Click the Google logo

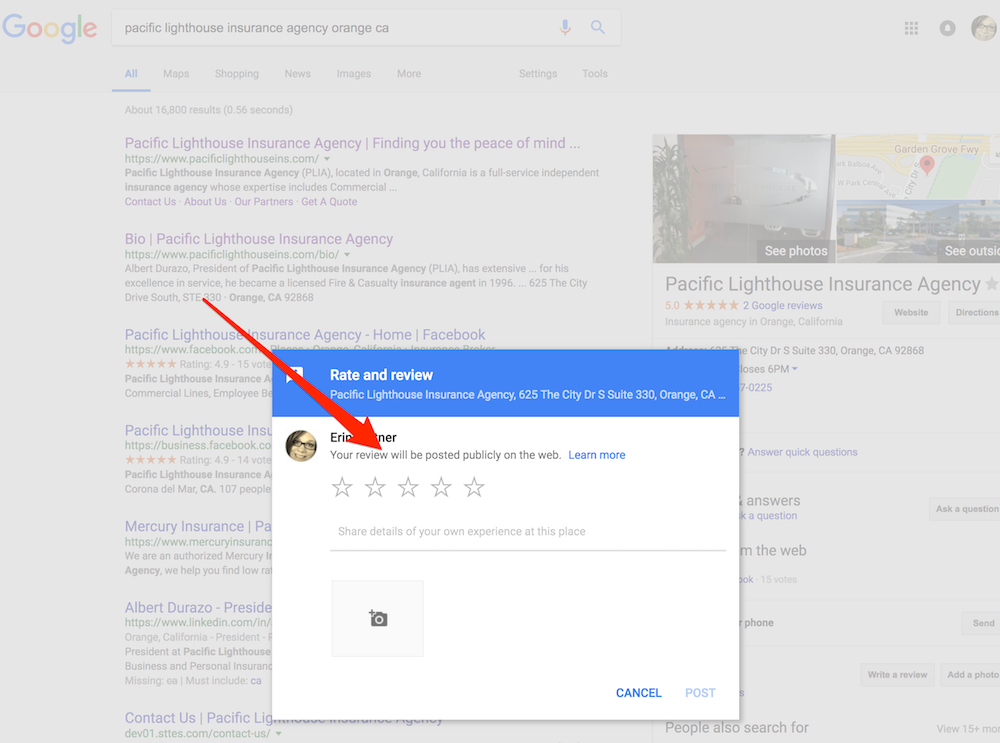coord(50,28)
